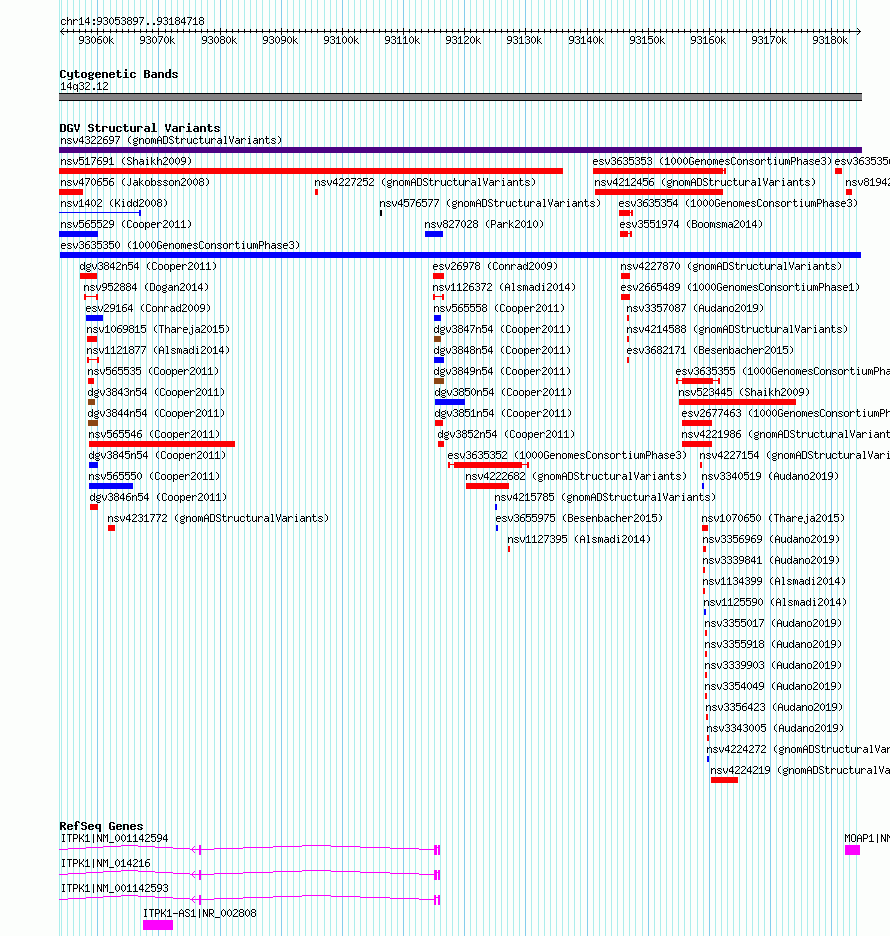Screen dimensions: 890x936
Task: Click the 93180k ruler tick label
Action: (830, 41)
